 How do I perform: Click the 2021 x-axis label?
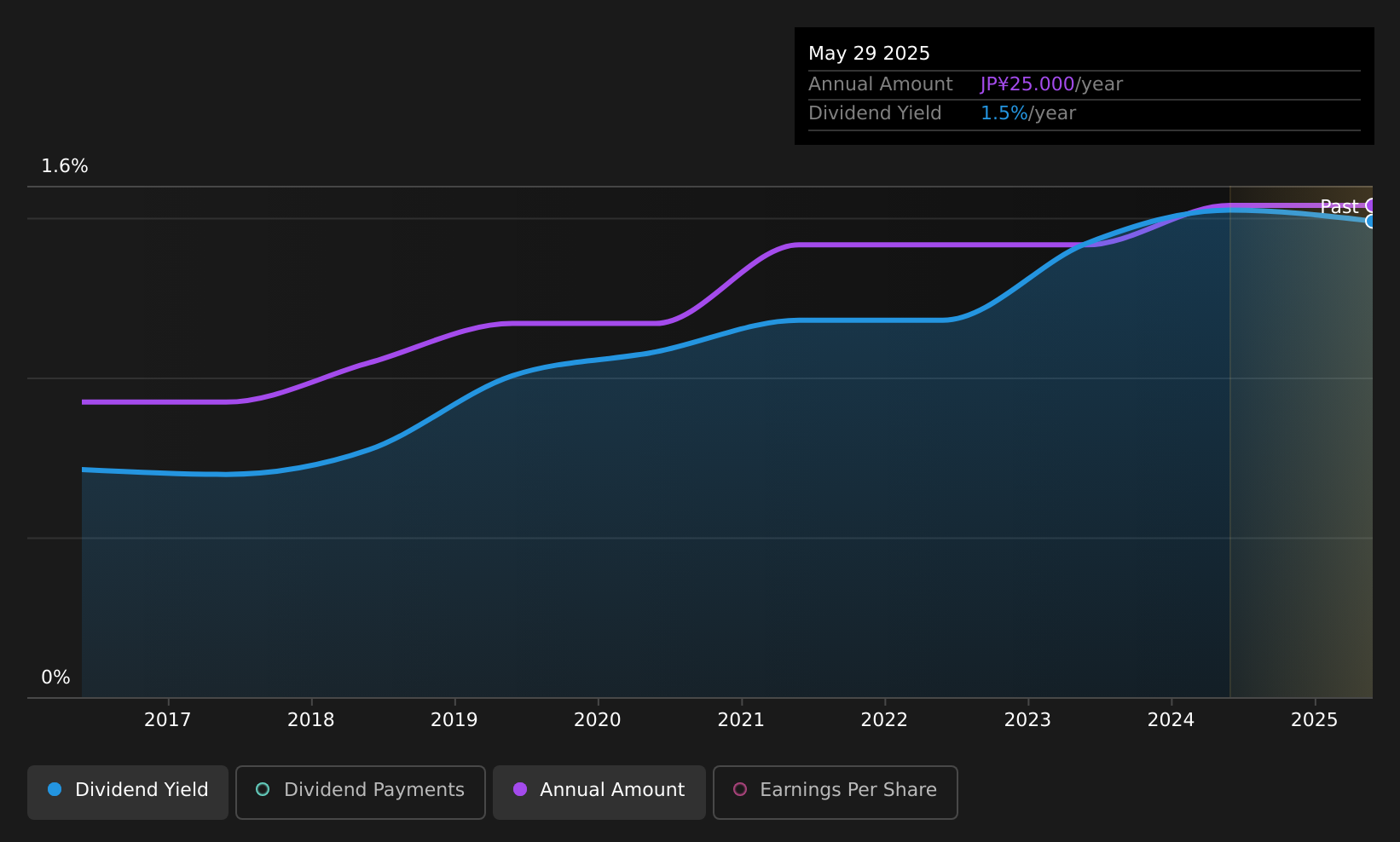[x=741, y=720]
